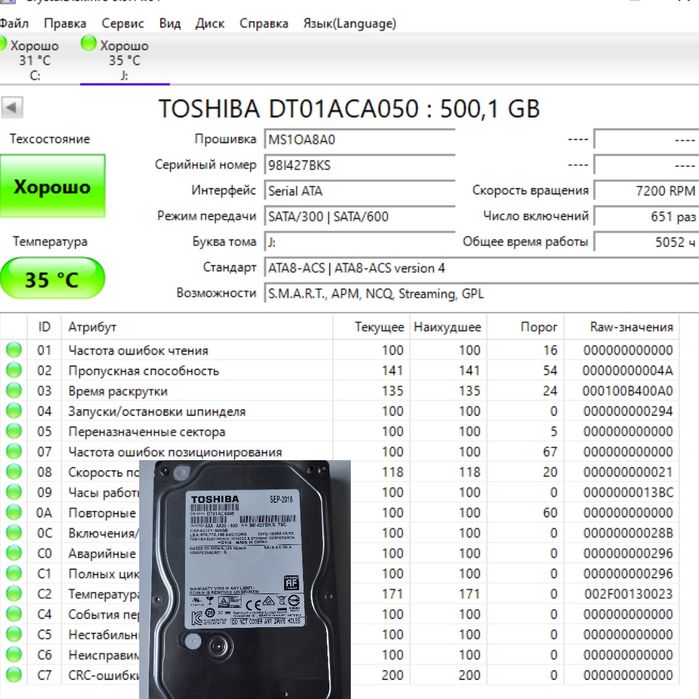Click status icon of attribute 0C
The height and width of the screenshot is (699, 699).
14,533
